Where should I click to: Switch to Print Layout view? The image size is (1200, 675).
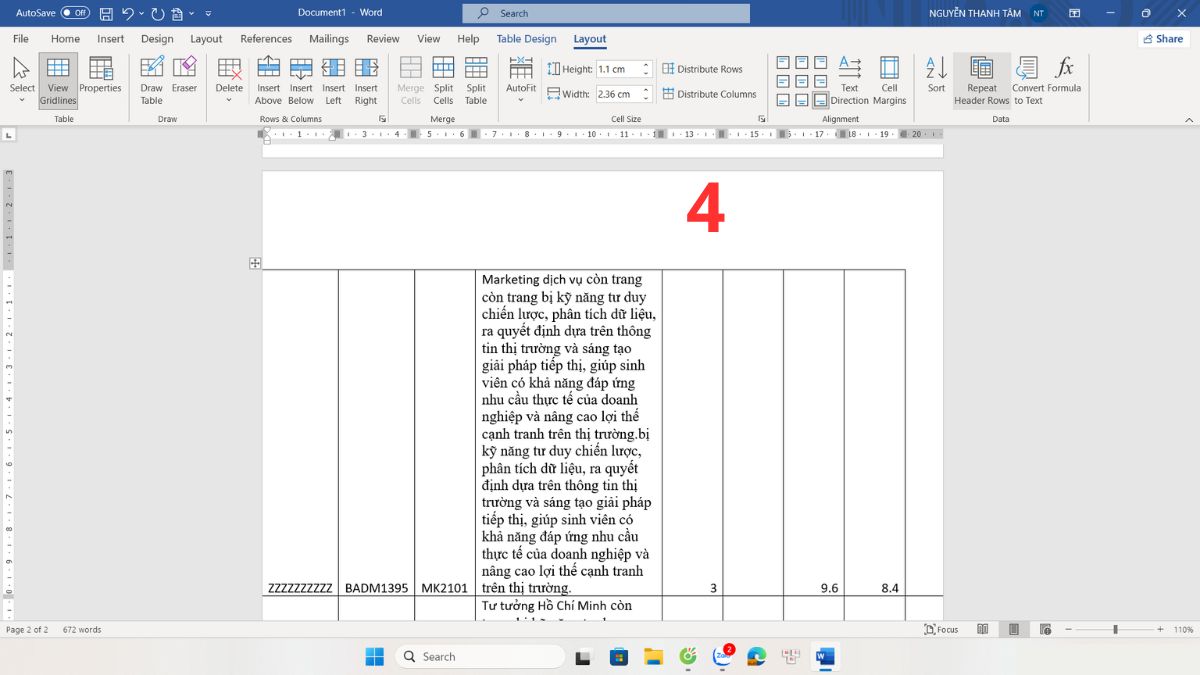1014,630
